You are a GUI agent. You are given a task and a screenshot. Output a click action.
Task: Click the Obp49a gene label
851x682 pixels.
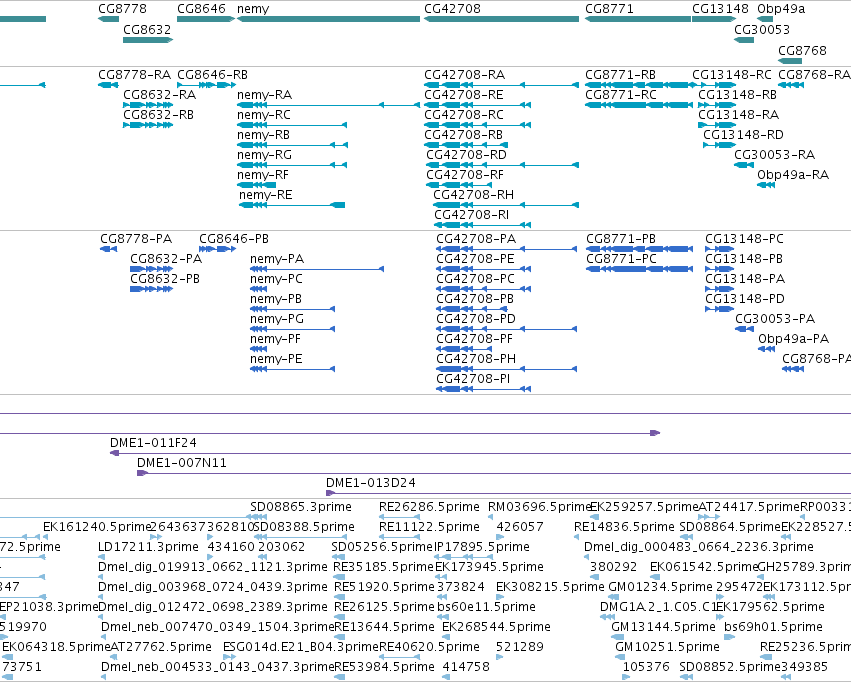point(781,9)
